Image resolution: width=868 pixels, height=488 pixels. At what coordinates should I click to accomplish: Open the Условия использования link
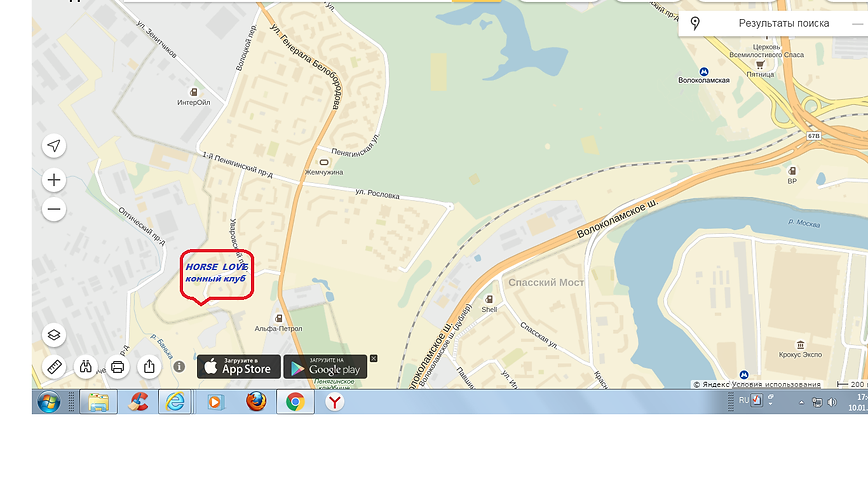coord(776,384)
